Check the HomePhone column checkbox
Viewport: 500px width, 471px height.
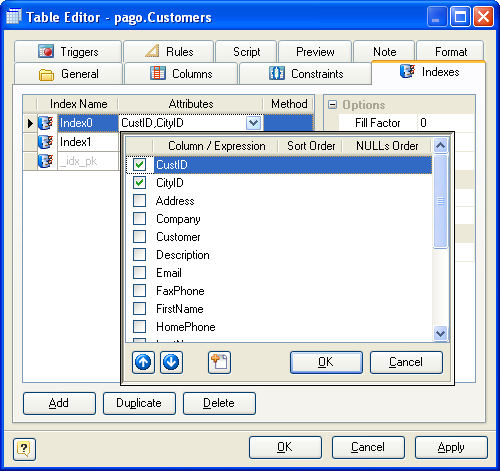(x=139, y=327)
